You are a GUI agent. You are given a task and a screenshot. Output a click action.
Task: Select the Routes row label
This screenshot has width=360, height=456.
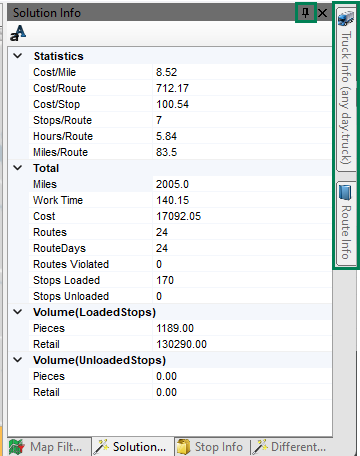pyautogui.click(x=50, y=232)
